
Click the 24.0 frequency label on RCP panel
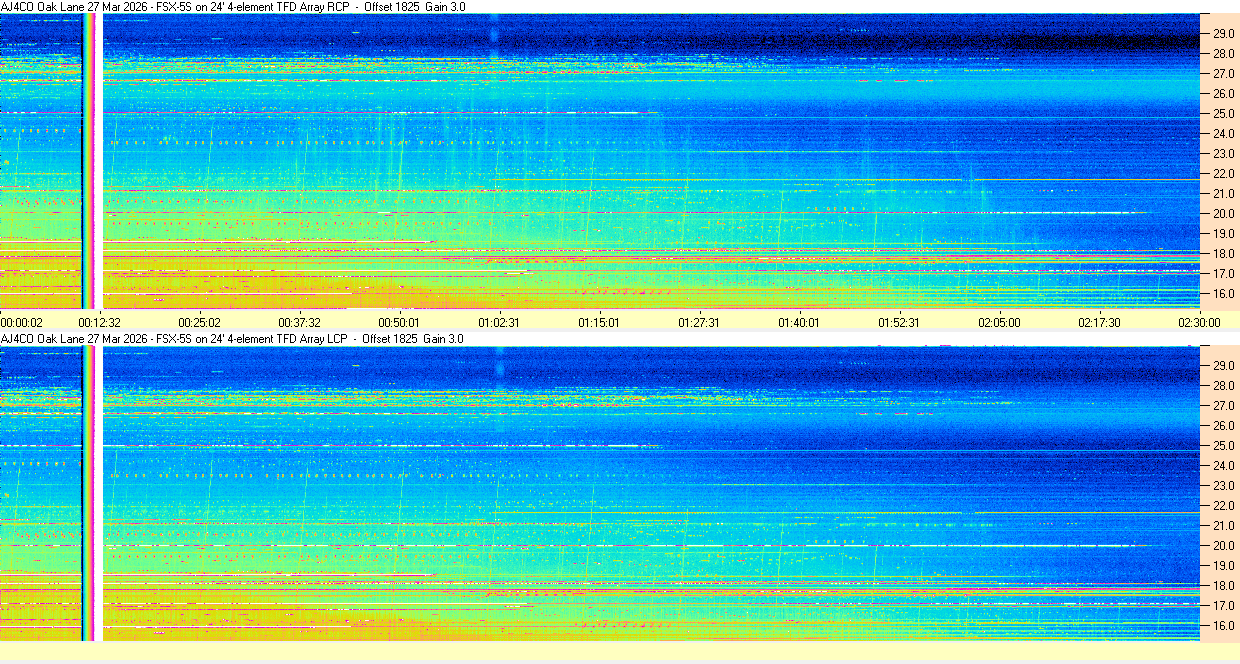1224,134
